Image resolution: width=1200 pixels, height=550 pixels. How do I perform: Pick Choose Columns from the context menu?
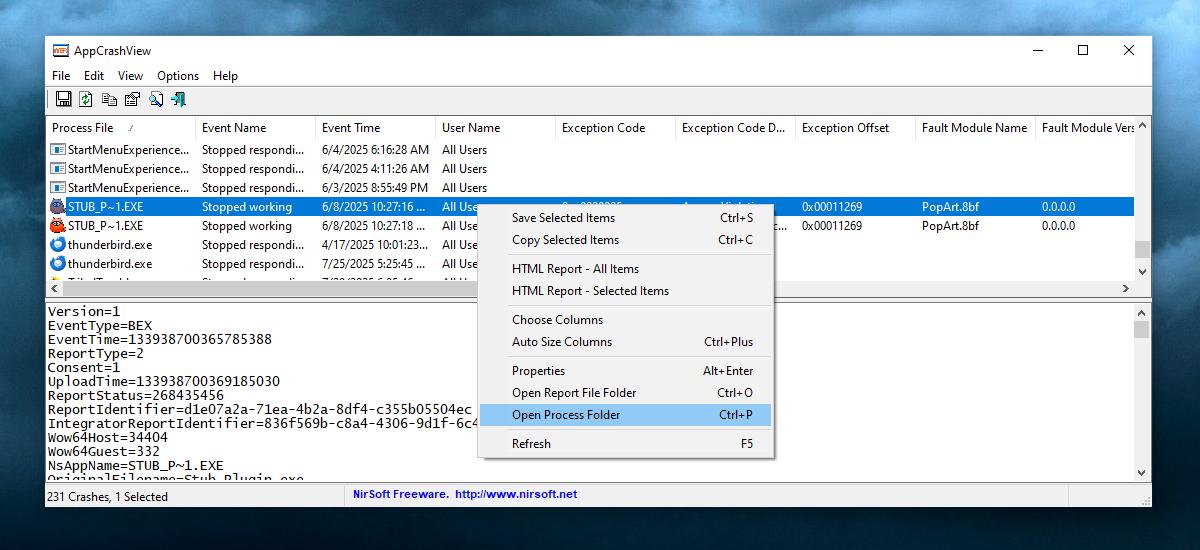click(x=557, y=320)
